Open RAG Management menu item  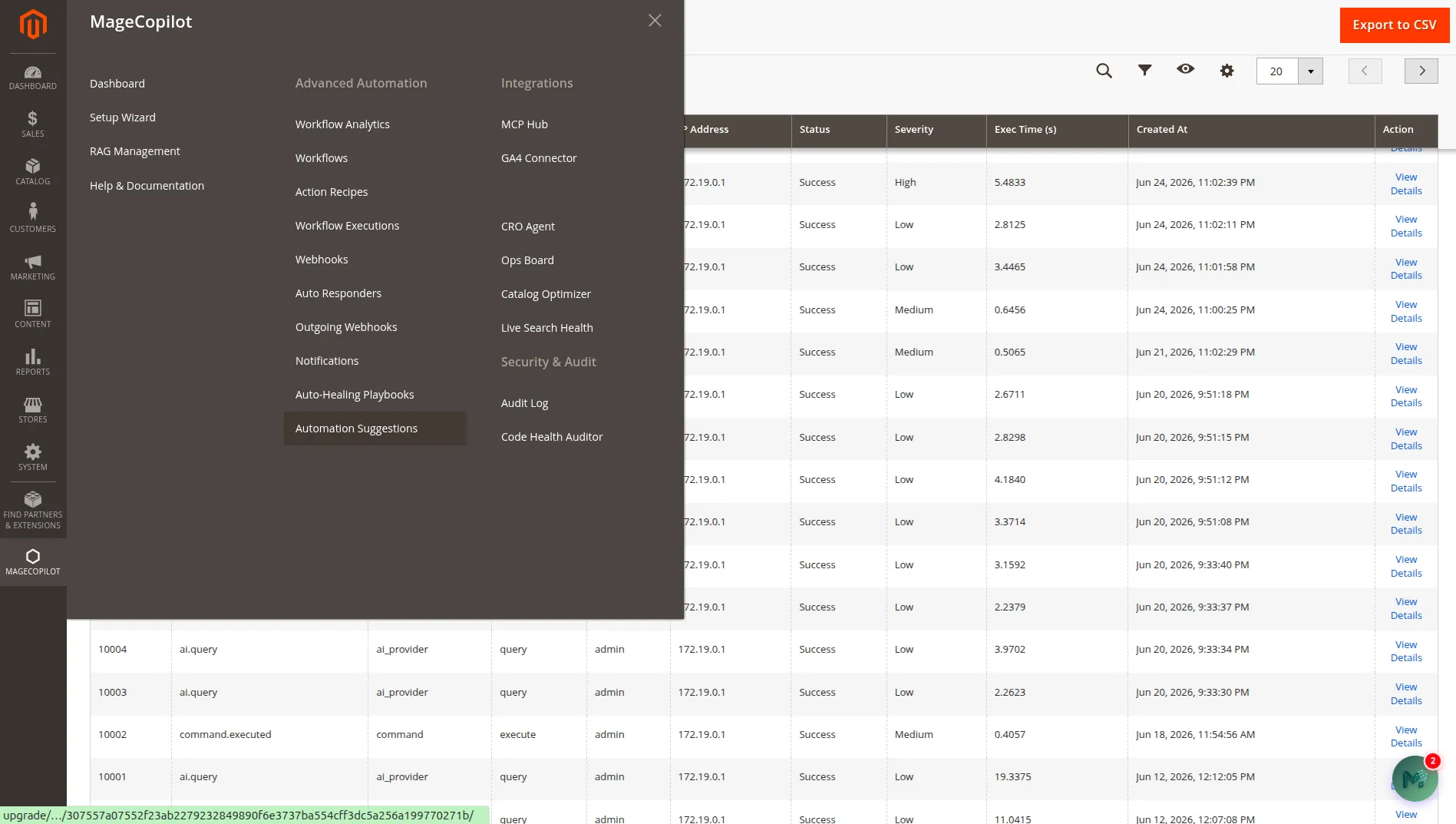tap(135, 151)
